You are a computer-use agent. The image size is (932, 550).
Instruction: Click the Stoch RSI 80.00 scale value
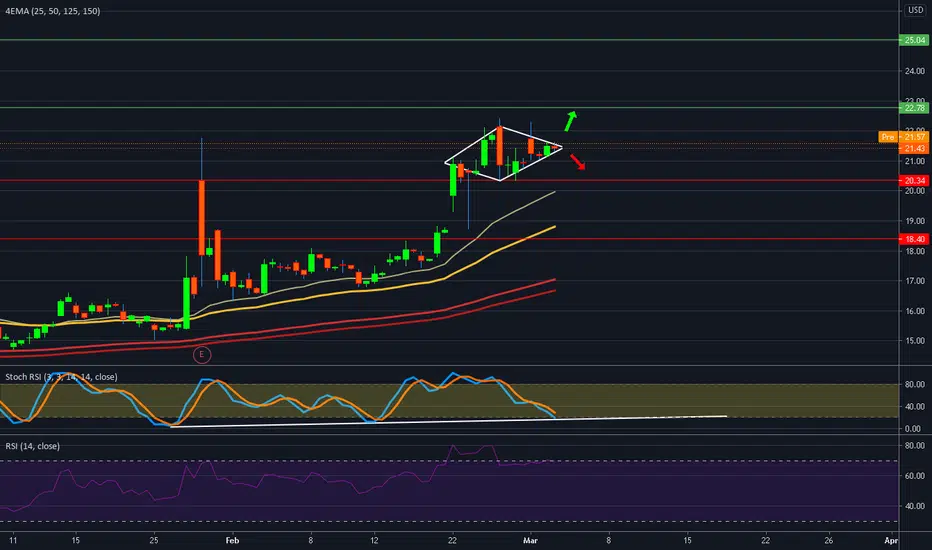[x=915, y=384]
